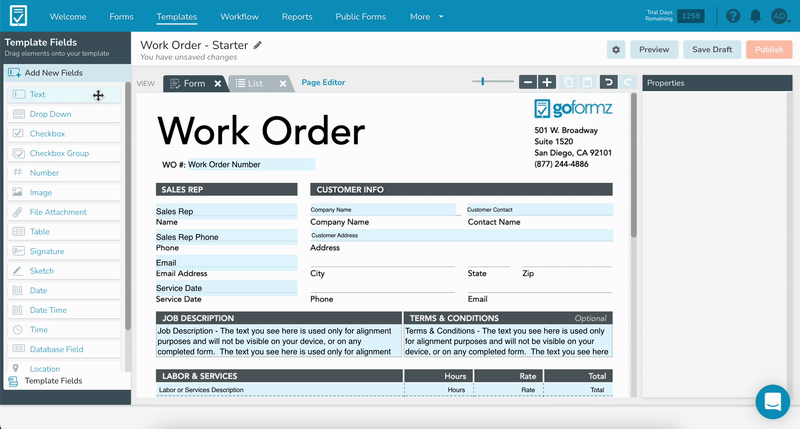
Task: Select the Checkbox Group field type
Action: [64, 153]
